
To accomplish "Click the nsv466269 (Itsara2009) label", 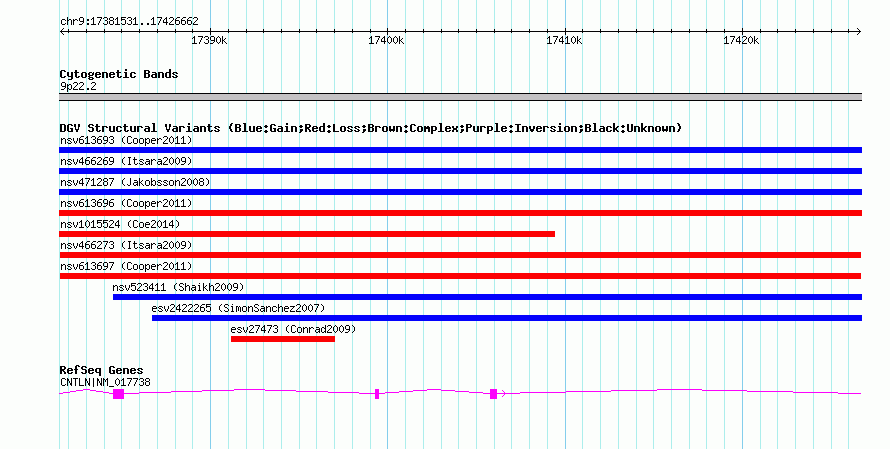I will click(x=126, y=161).
